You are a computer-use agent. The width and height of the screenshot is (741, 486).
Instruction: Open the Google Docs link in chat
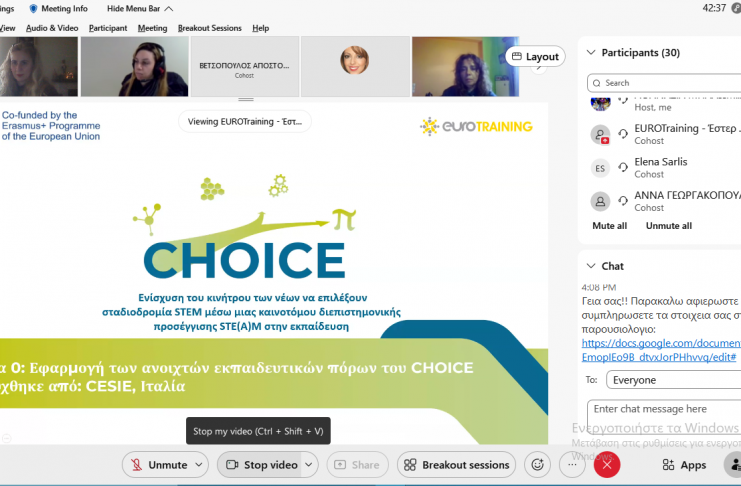click(661, 350)
